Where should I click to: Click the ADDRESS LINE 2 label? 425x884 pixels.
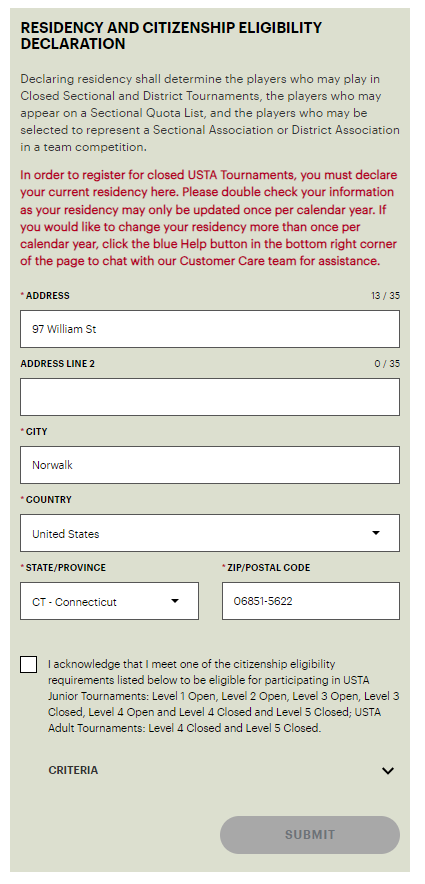pos(57,364)
